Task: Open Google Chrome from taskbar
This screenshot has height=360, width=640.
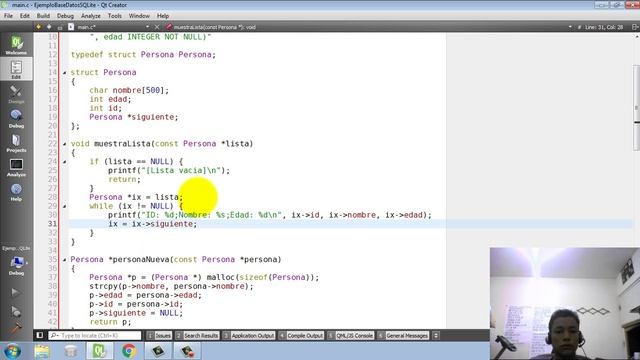Action: pos(129,351)
